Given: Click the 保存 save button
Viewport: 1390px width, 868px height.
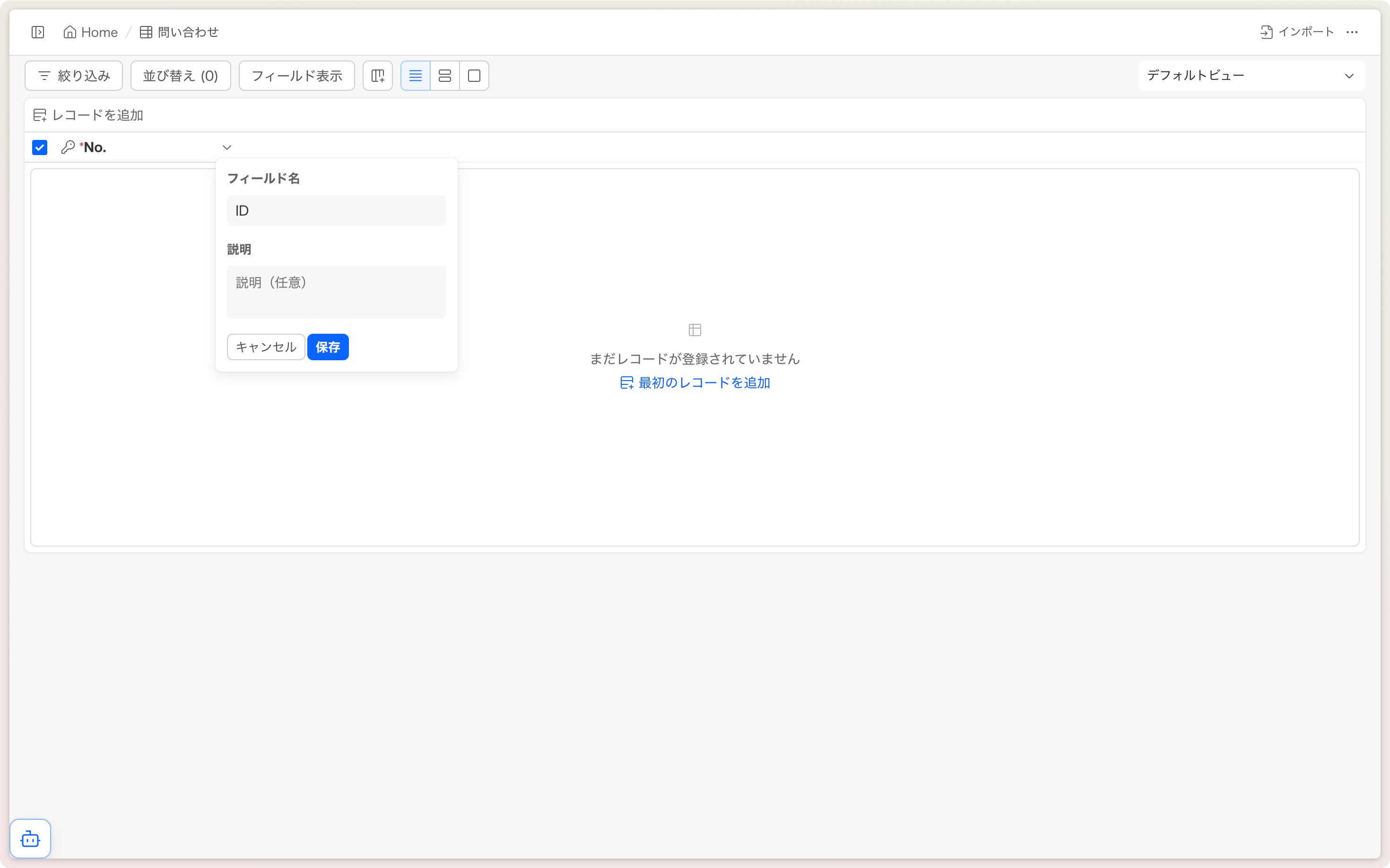Looking at the screenshot, I should click(x=328, y=347).
